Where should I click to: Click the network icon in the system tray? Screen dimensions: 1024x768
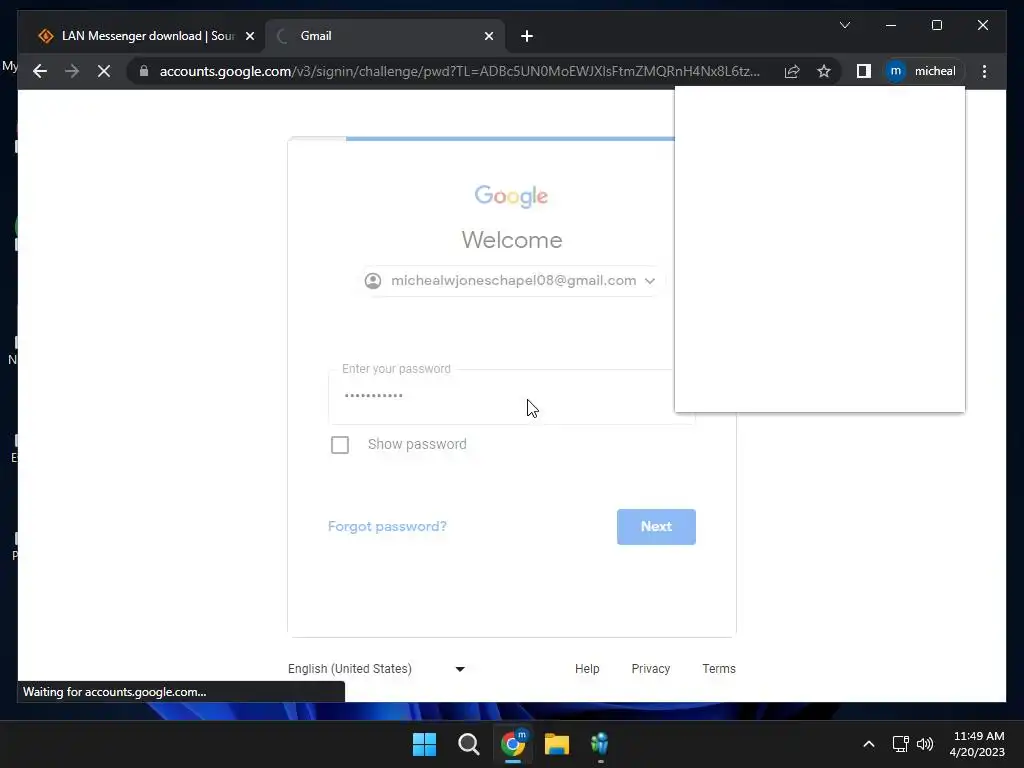pyautogui.click(x=901, y=744)
